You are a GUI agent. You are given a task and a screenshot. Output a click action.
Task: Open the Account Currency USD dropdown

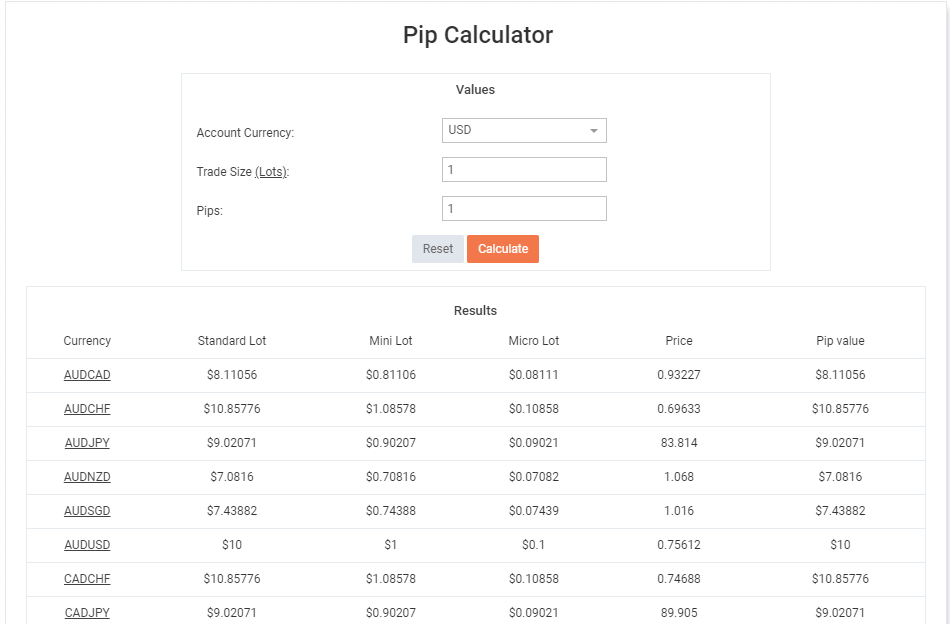click(524, 131)
